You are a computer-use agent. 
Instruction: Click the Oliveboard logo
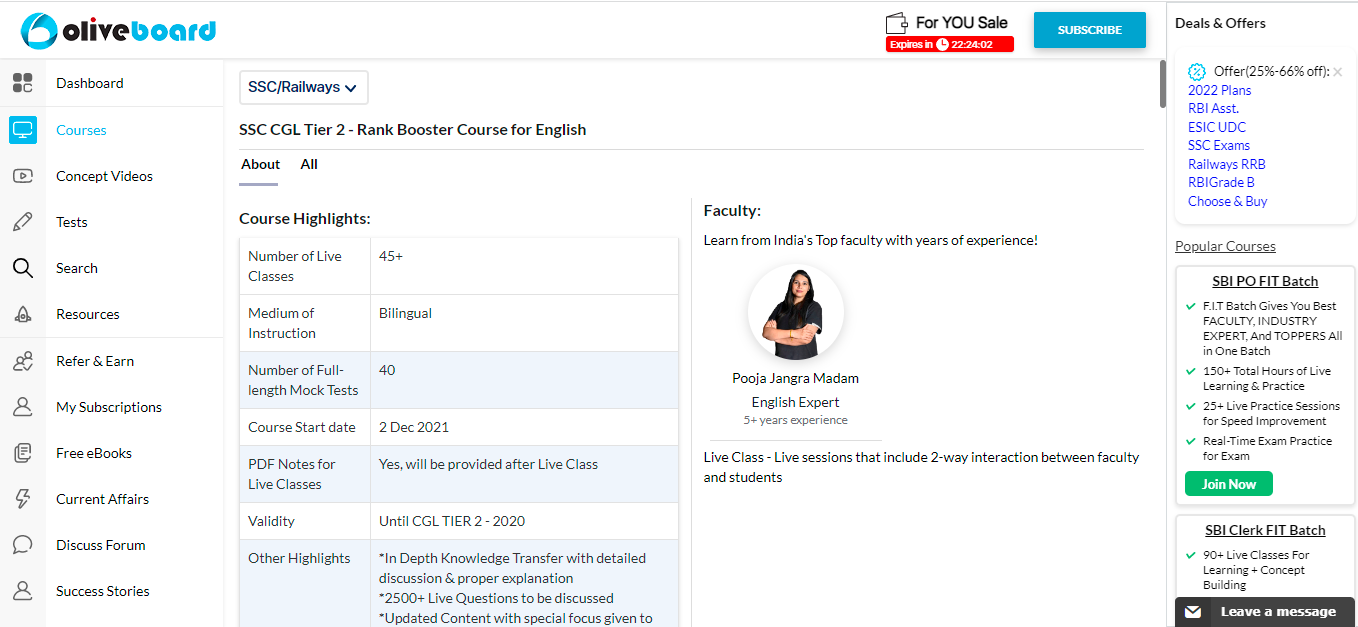pos(118,31)
